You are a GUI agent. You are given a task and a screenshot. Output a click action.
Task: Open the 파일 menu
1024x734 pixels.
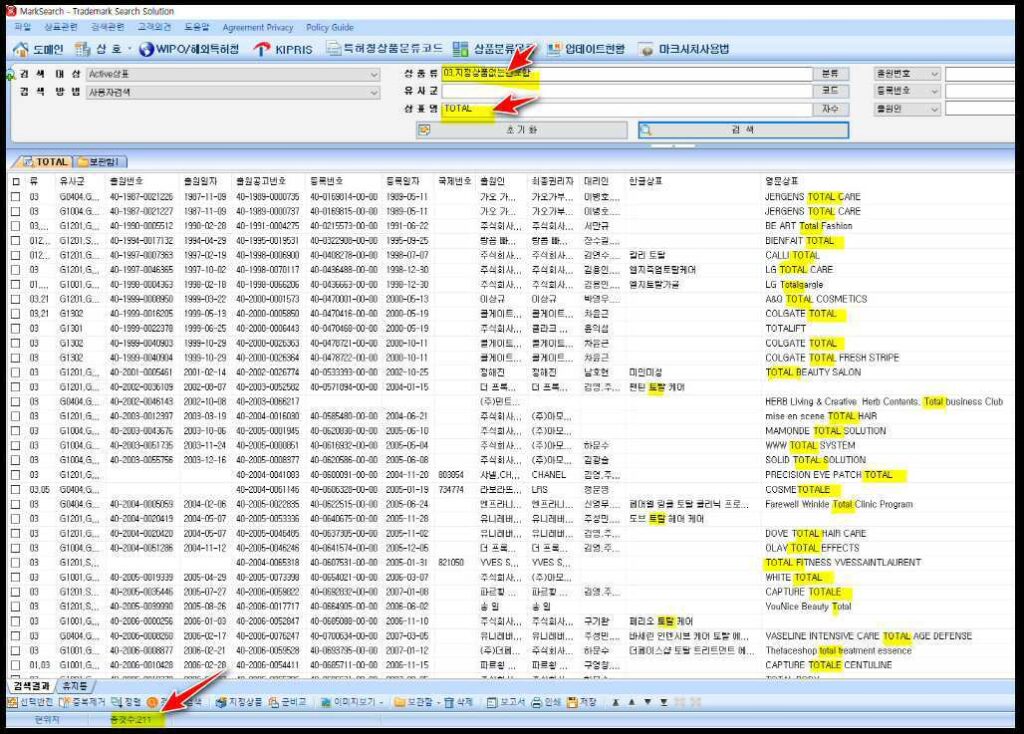23,27
